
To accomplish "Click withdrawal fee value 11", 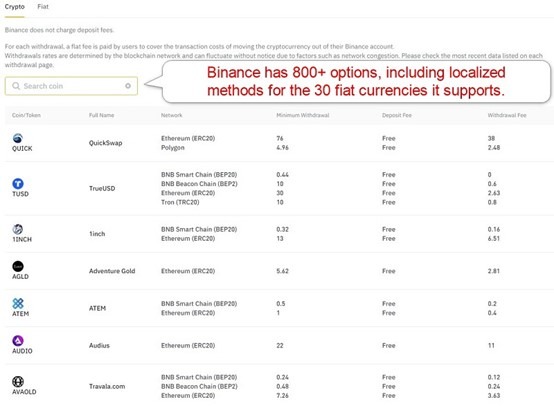I will coord(491,346).
